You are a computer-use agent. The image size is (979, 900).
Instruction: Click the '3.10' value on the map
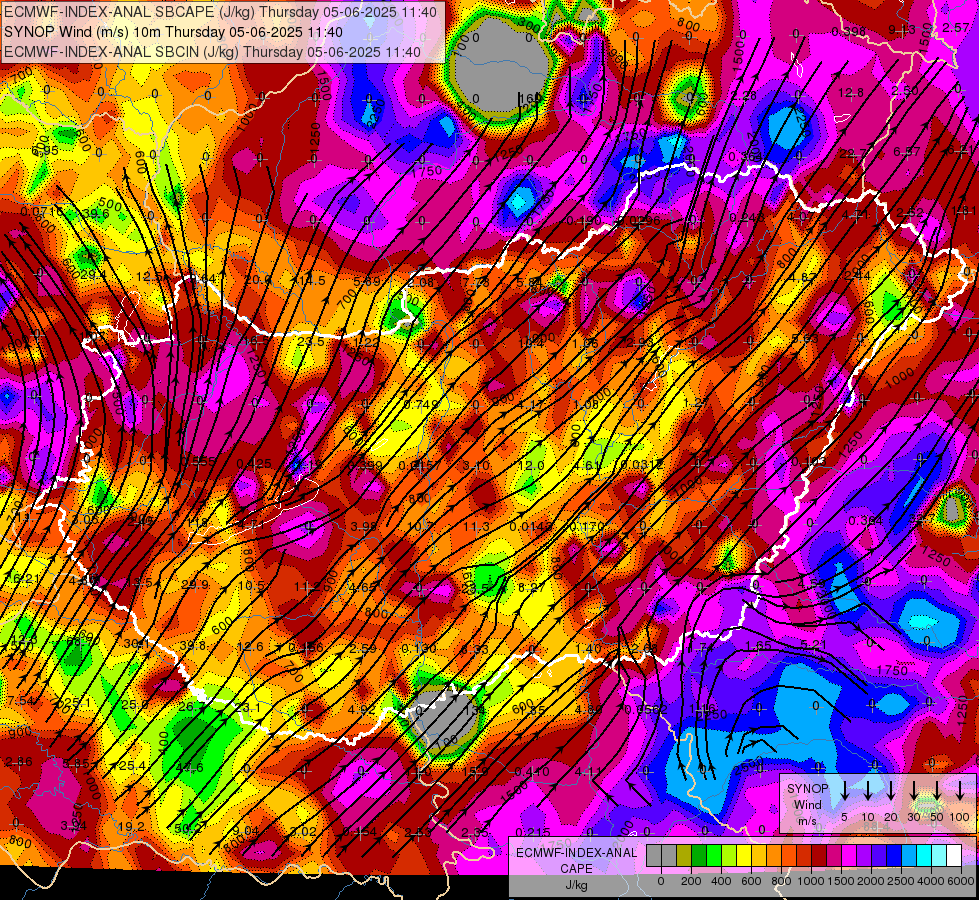476,465
